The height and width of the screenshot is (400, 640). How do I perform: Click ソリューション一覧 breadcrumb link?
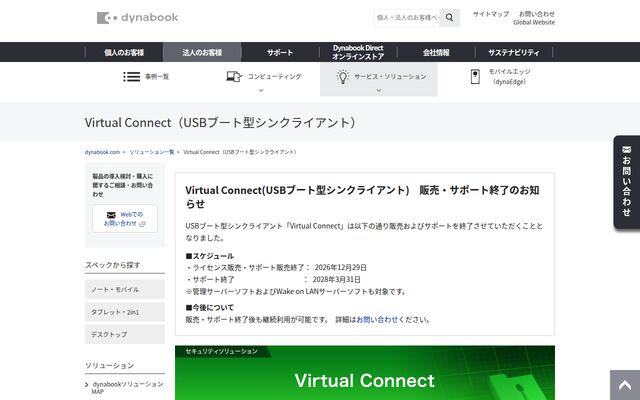[x=152, y=152]
